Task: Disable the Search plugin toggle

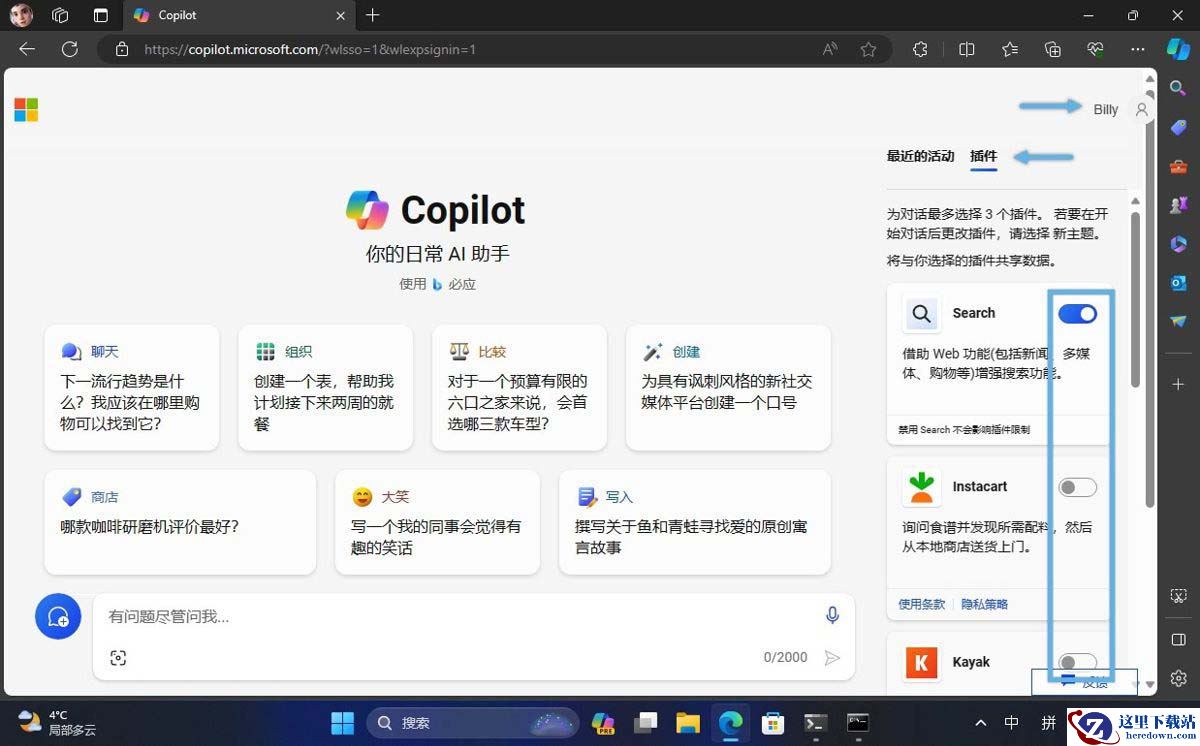Action: (1077, 313)
